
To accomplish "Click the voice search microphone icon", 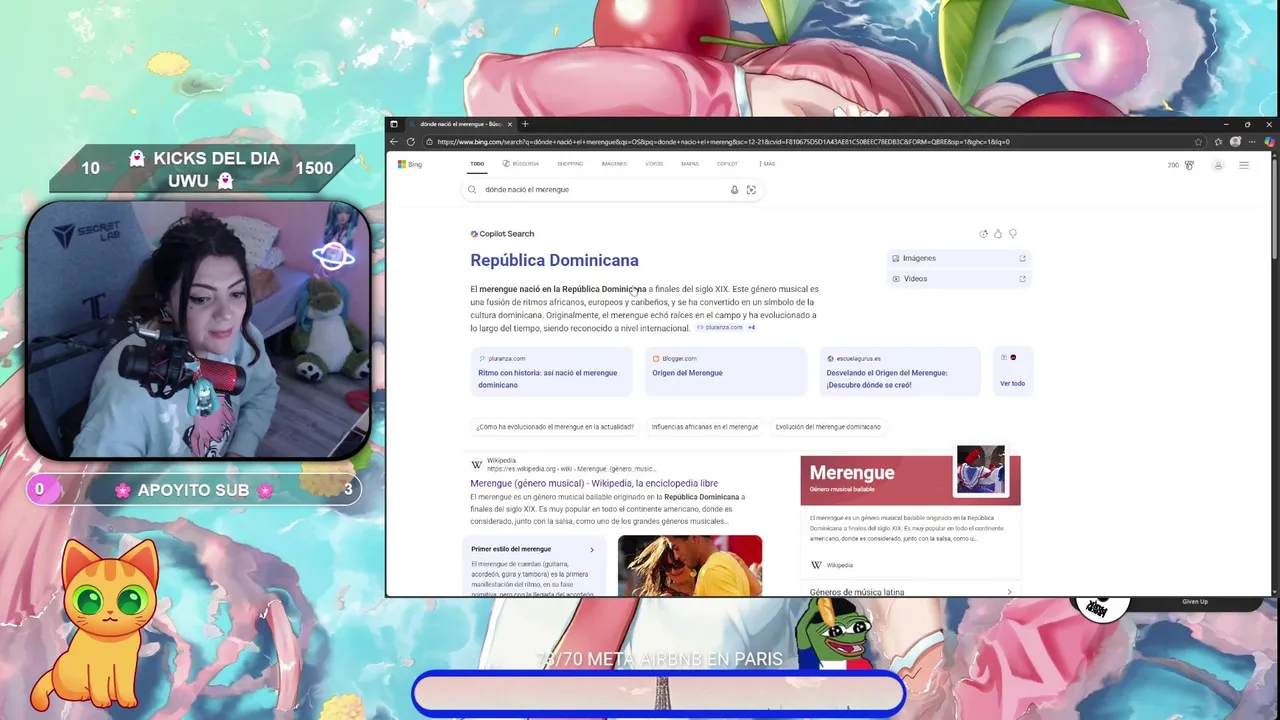I will pyautogui.click(x=734, y=190).
